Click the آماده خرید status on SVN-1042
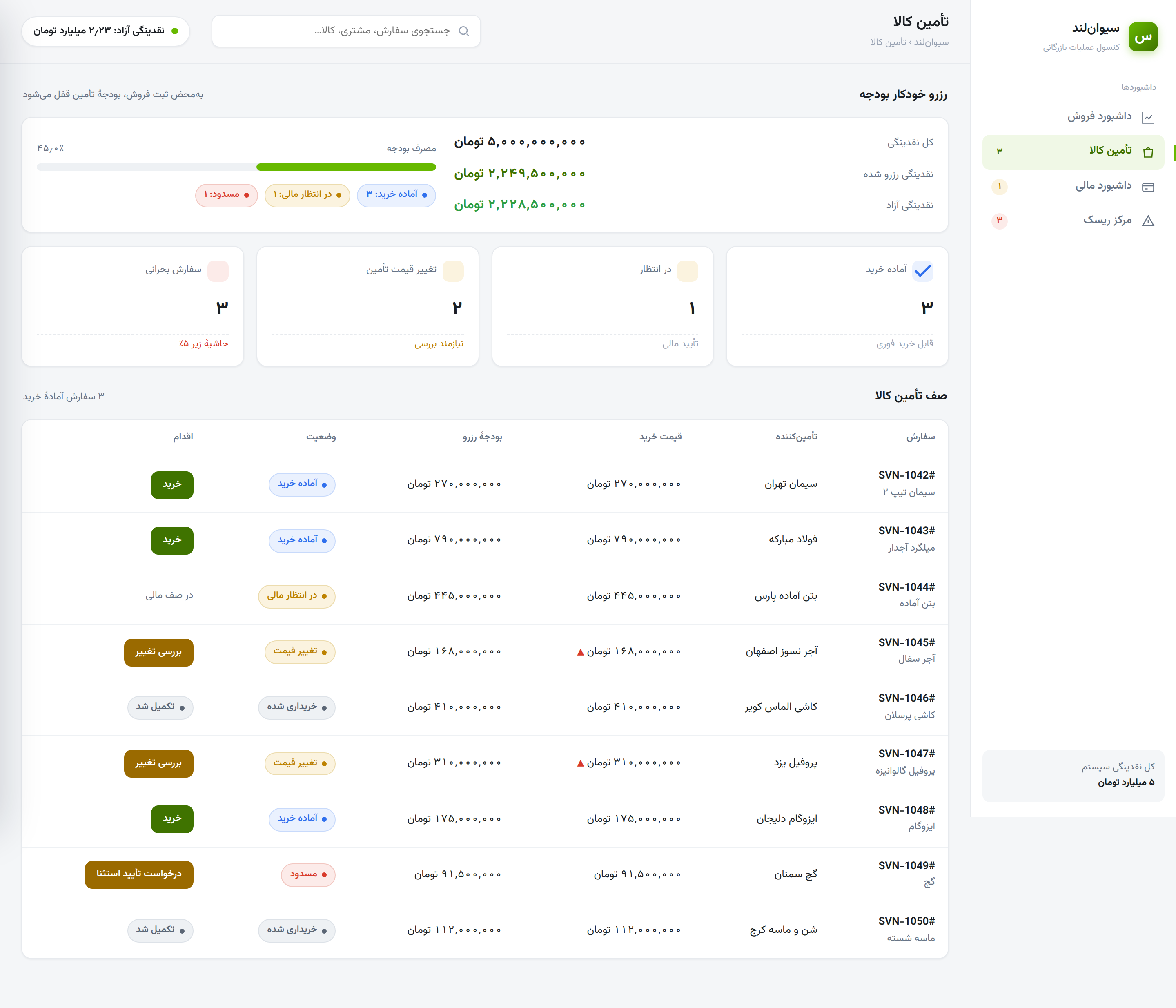The height and width of the screenshot is (1008, 1176). click(302, 484)
